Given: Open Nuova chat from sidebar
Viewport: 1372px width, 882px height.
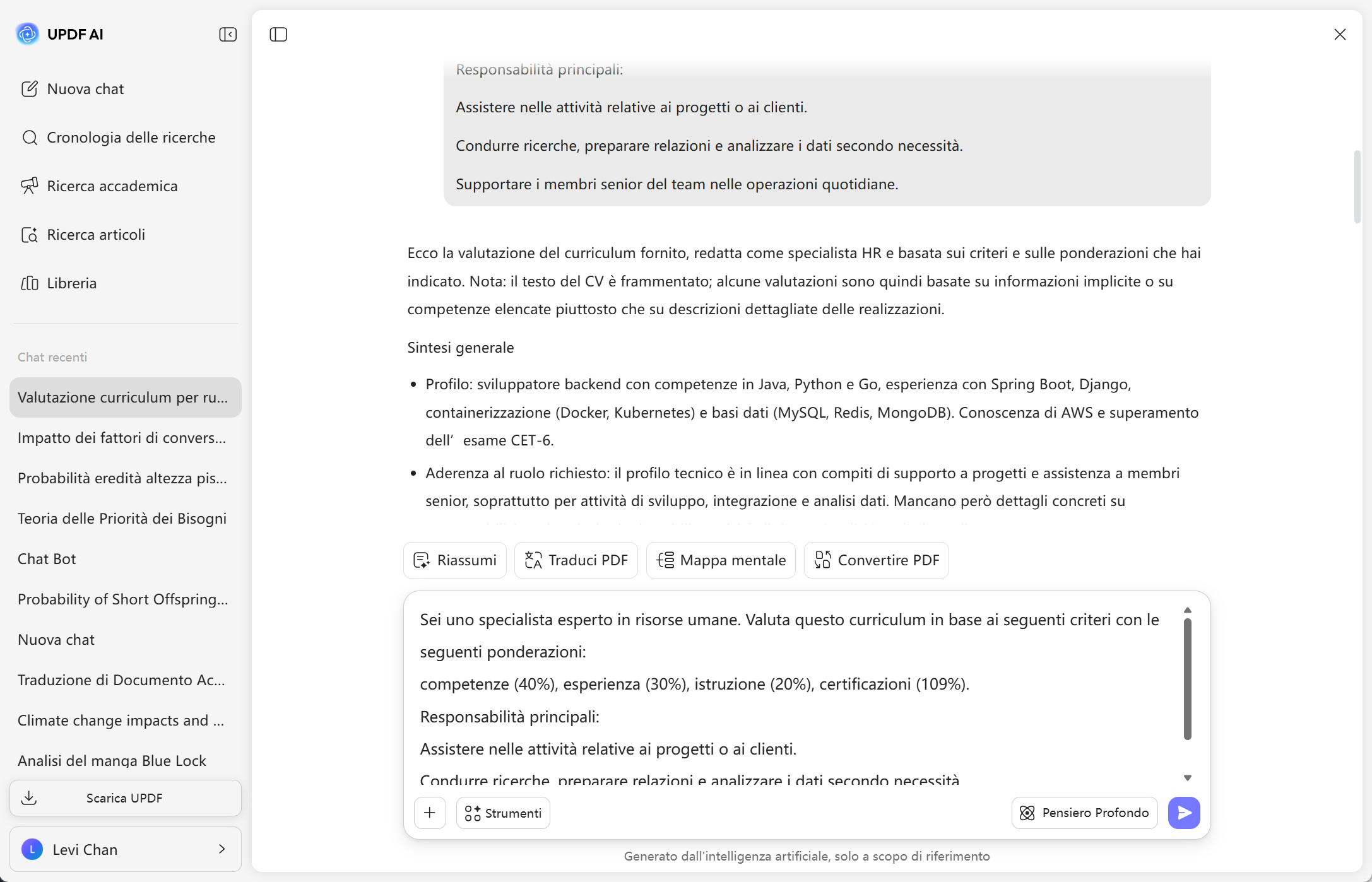Looking at the screenshot, I should [x=85, y=89].
